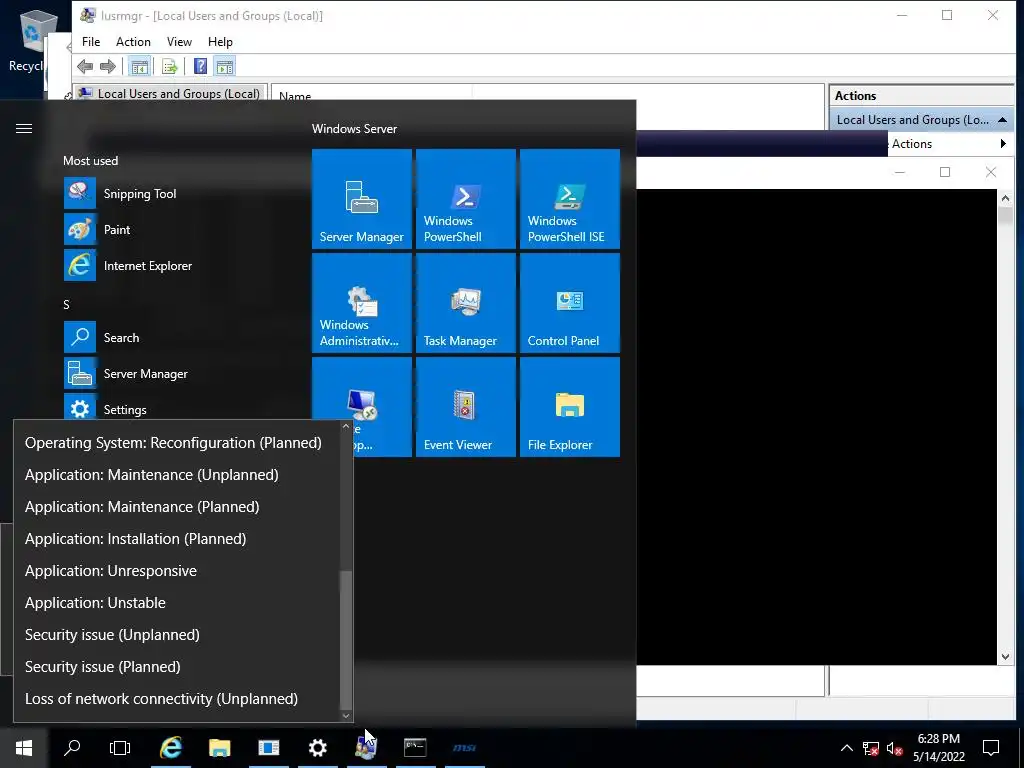Open Server Manager from the S list
The width and height of the screenshot is (1024, 768).
(x=176, y=374)
